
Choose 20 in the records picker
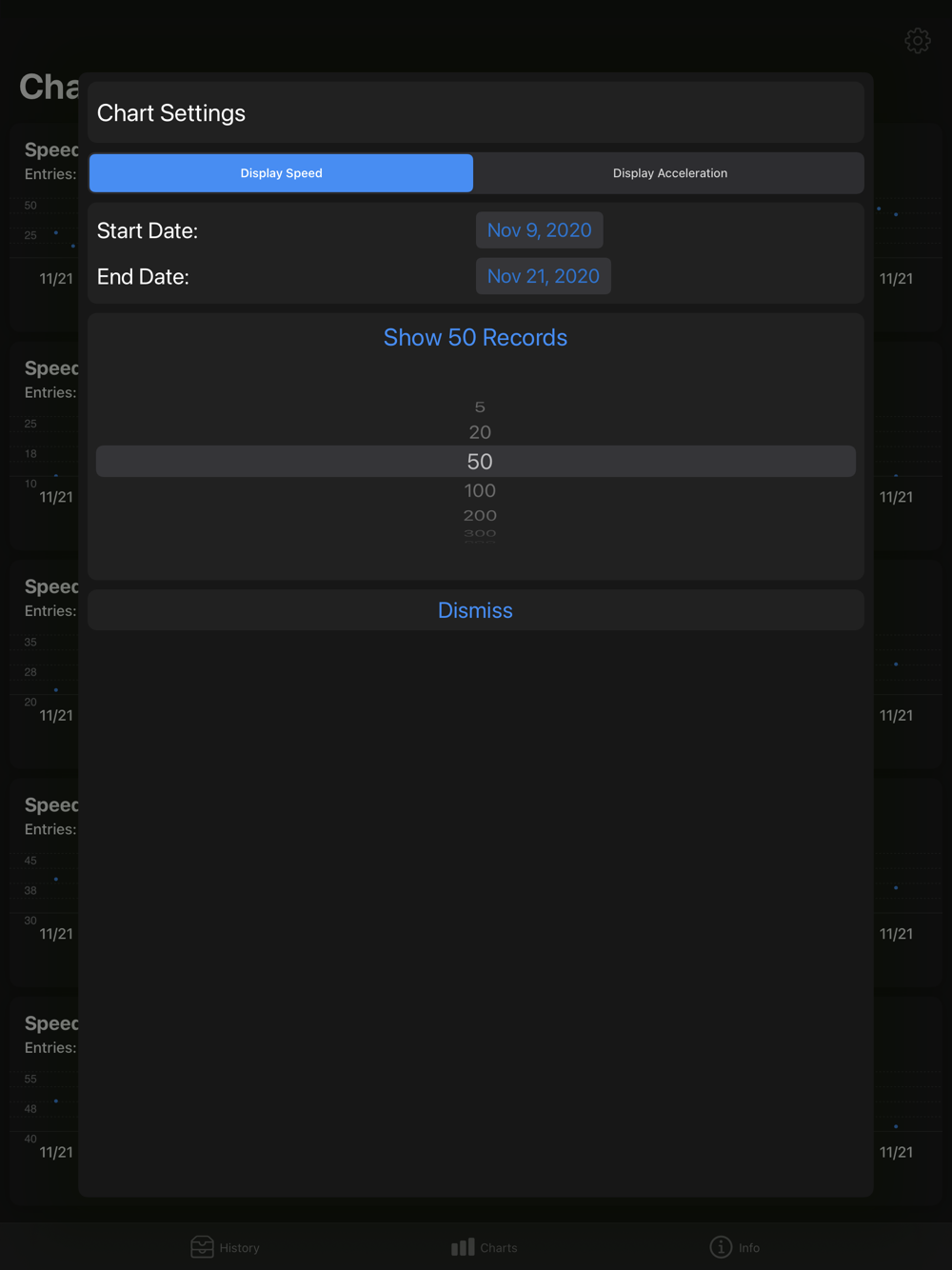tap(480, 432)
